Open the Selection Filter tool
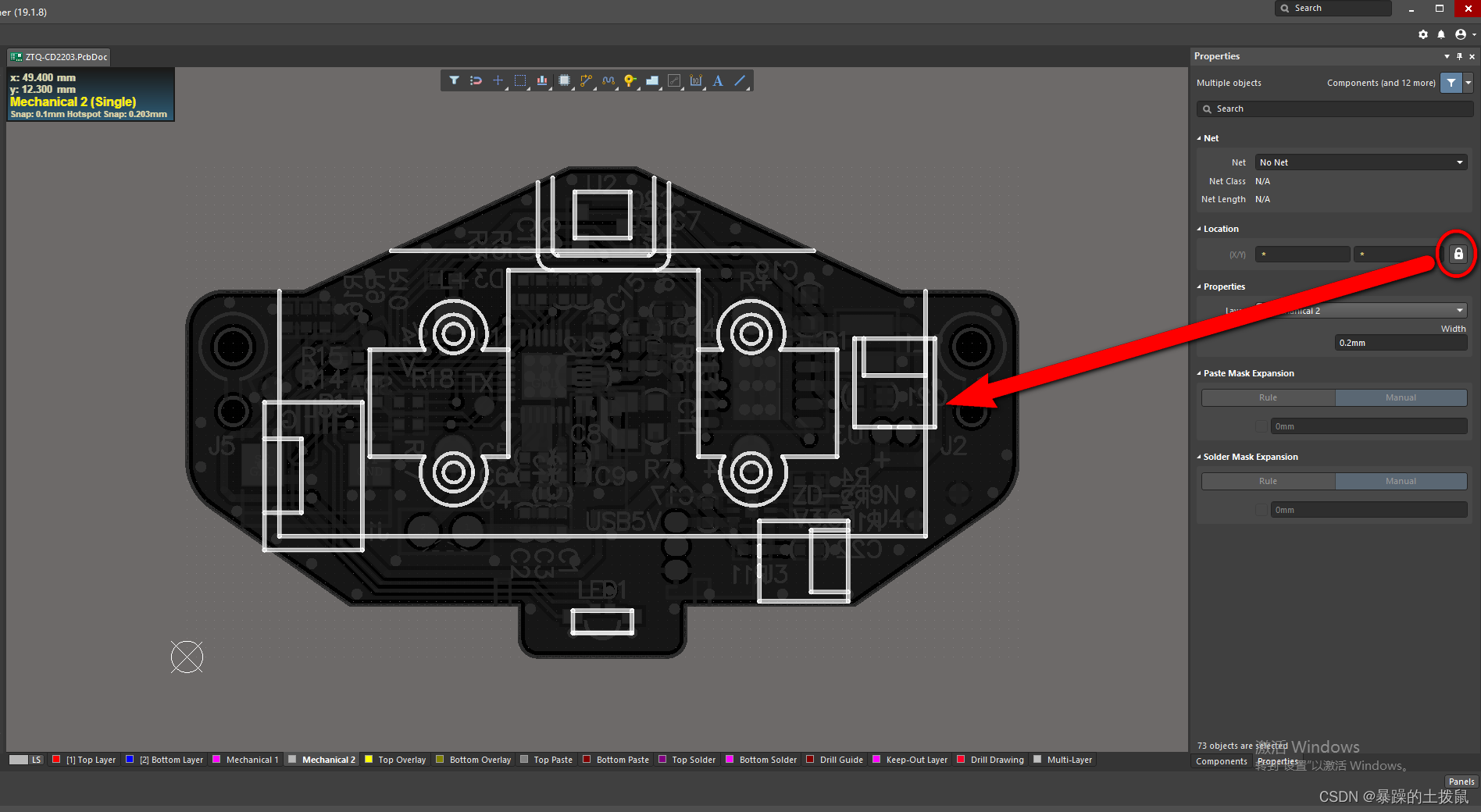Image resolution: width=1481 pixels, height=812 pixels. [454, 80]
